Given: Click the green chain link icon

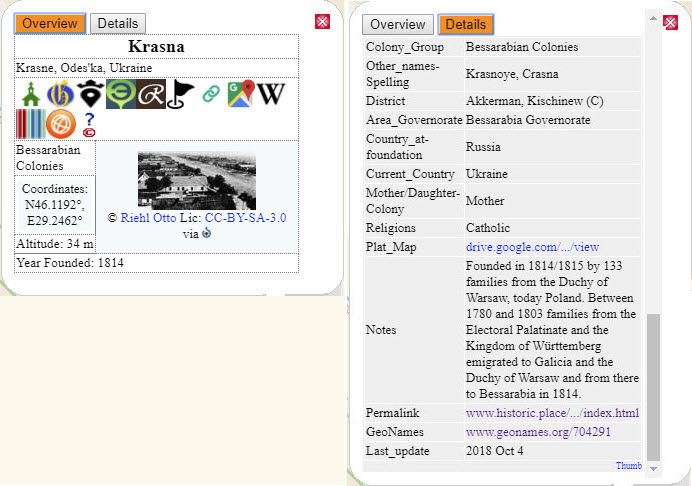Looking at the screenshot, I should [x=211, y=94].
